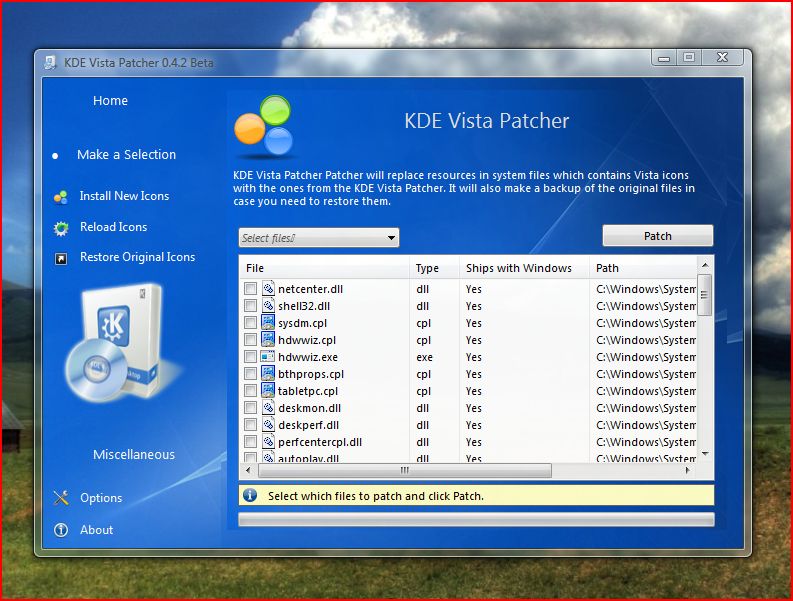Check the netcenter.dll checkbox
Image resolution: width=793 pixels, height=601 pixels.
250,289
